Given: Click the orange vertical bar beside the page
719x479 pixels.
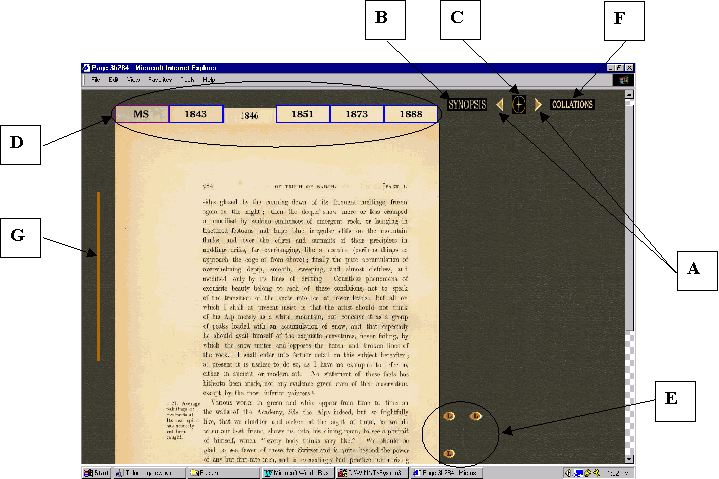Looking at the screenshot, I should 99,276.
